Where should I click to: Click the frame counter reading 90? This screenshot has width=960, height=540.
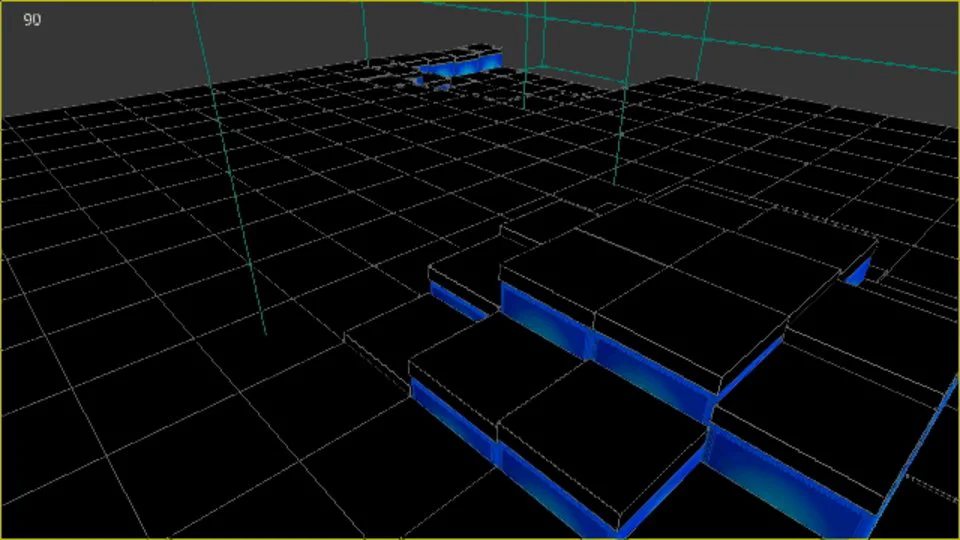pos(32,20)
